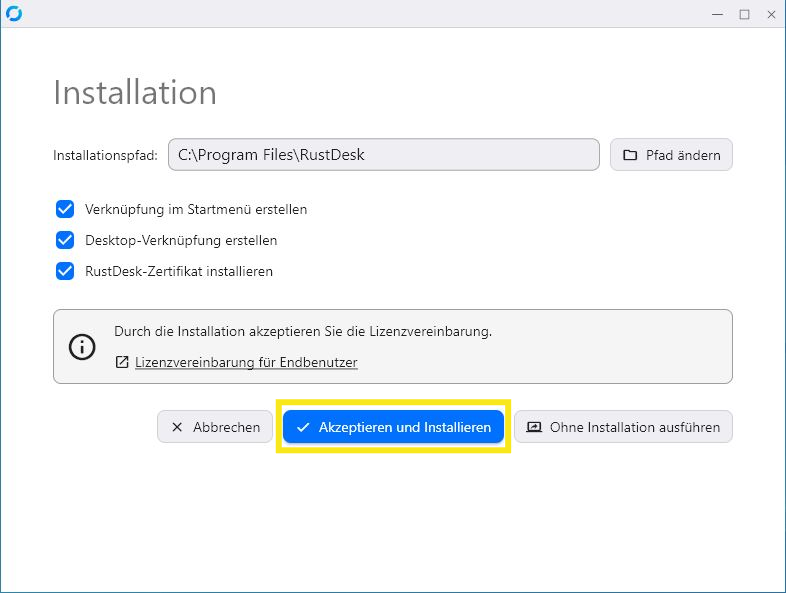Choose Ohne Installation ausführen
Viewport: 786px width, 593px height.
623,427
